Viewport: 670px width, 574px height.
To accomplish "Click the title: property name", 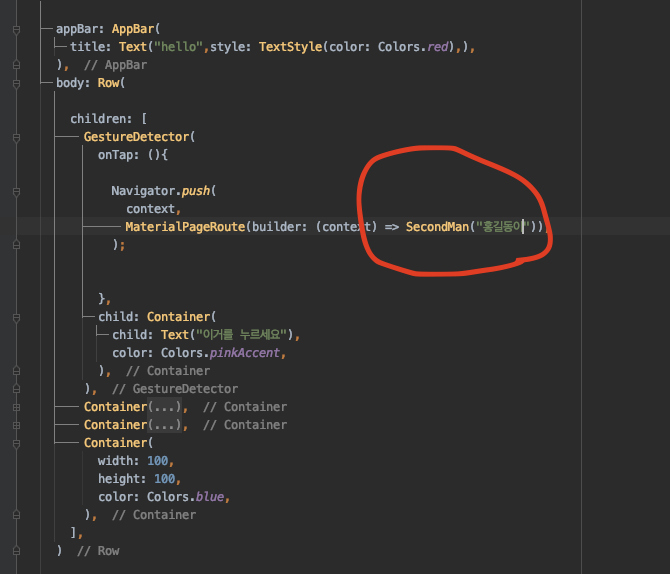I will click(91, 47).
